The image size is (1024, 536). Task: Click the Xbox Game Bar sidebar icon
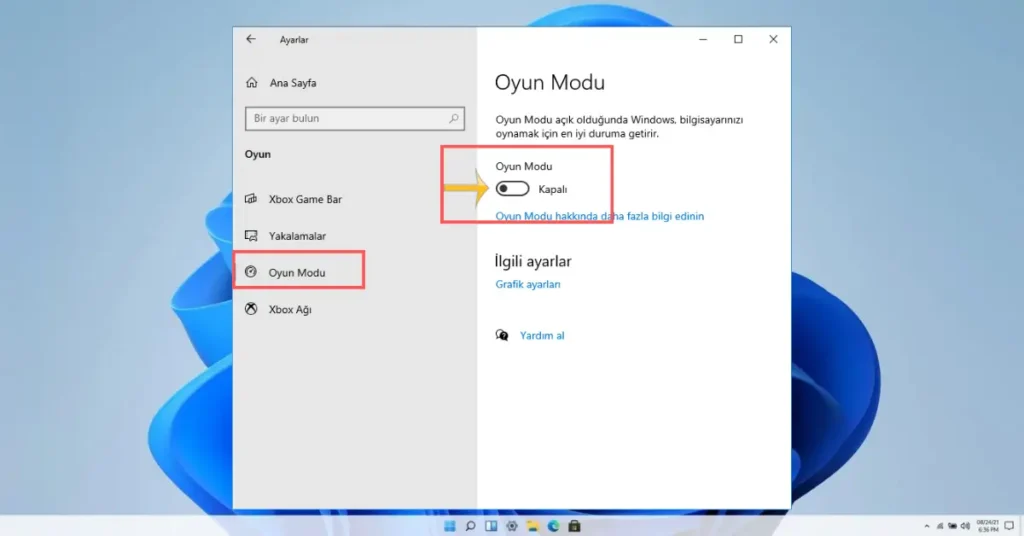click(251, 198)
